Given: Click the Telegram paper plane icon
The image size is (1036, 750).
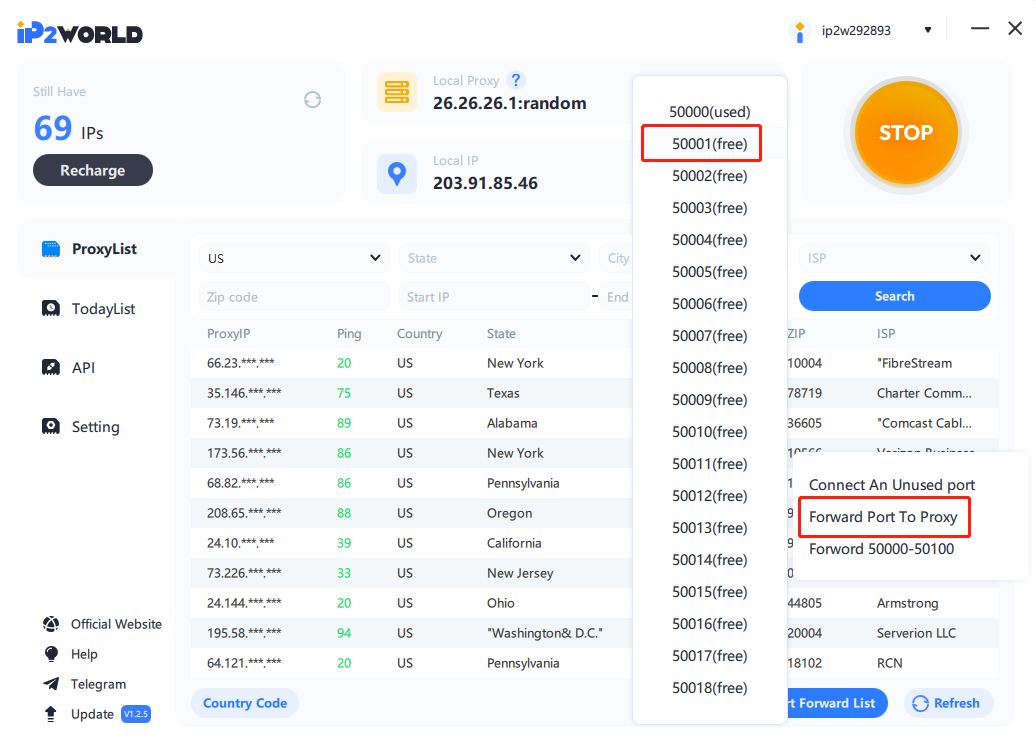Looking at the screenshot, I should point(51,684).
